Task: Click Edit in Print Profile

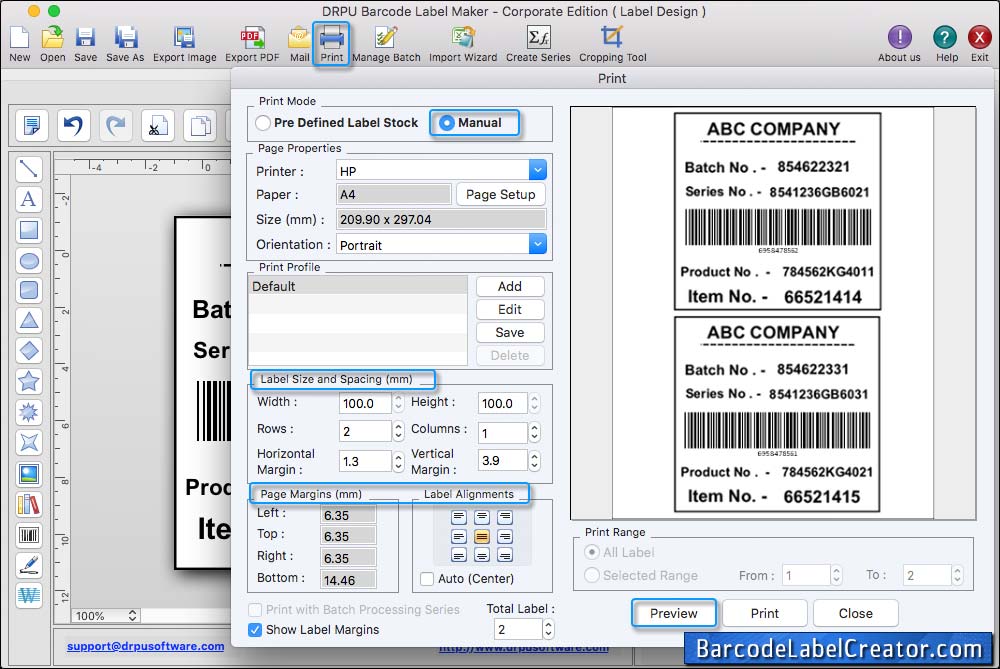Action: pyautogui.click(x=510, y=309)
